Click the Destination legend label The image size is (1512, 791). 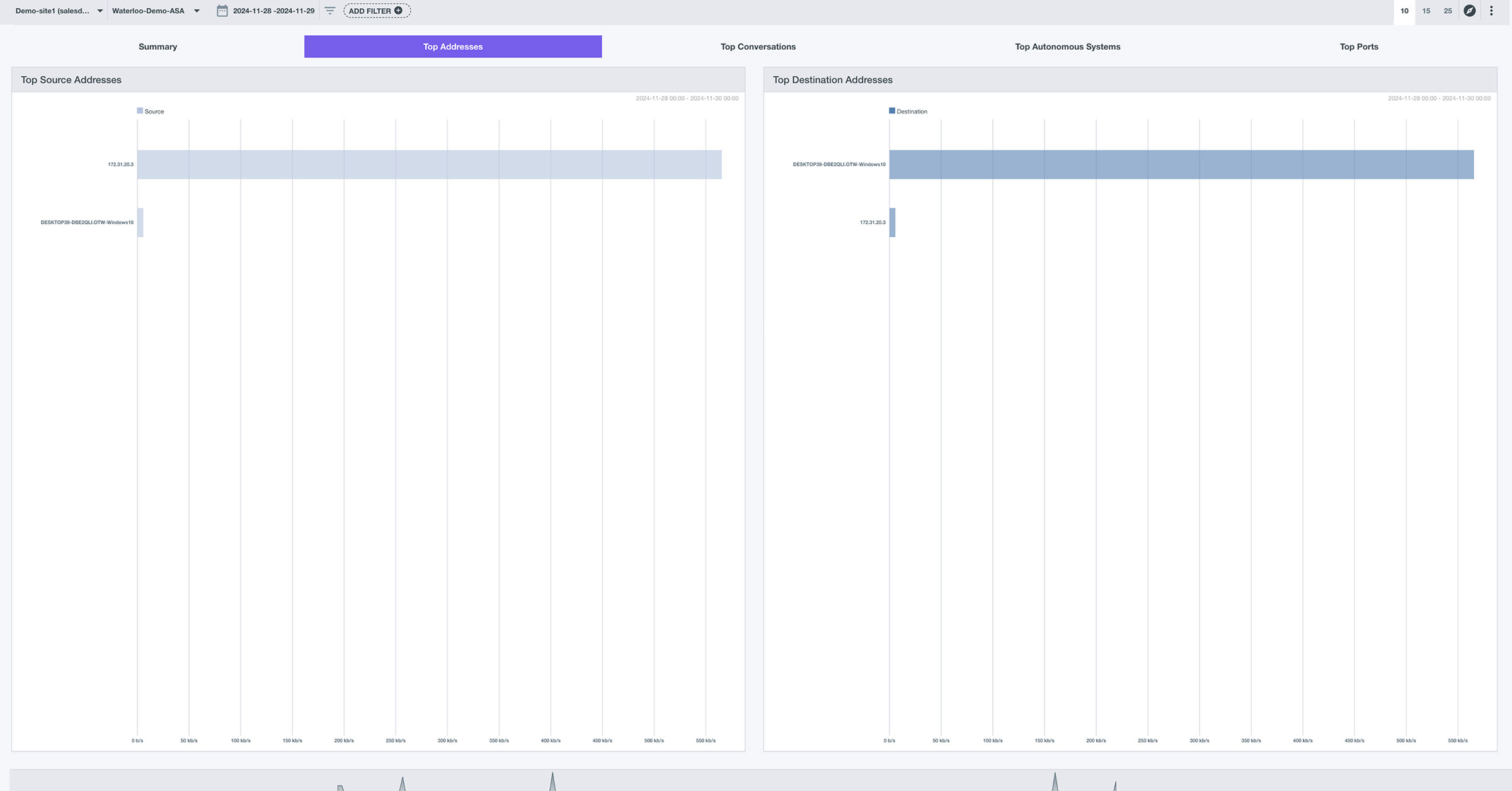912,111
